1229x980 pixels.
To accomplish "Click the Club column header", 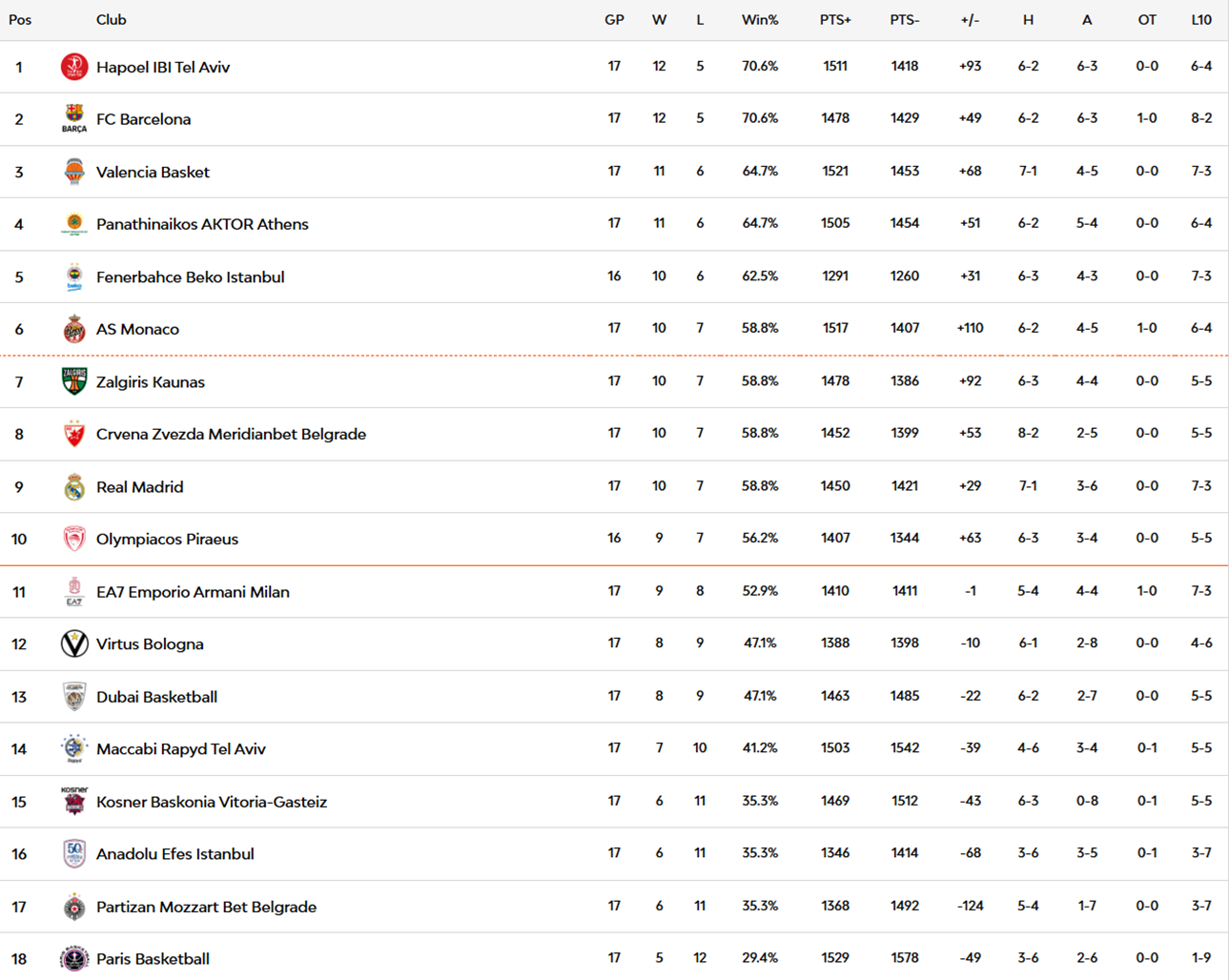I will tap(111, 19).
